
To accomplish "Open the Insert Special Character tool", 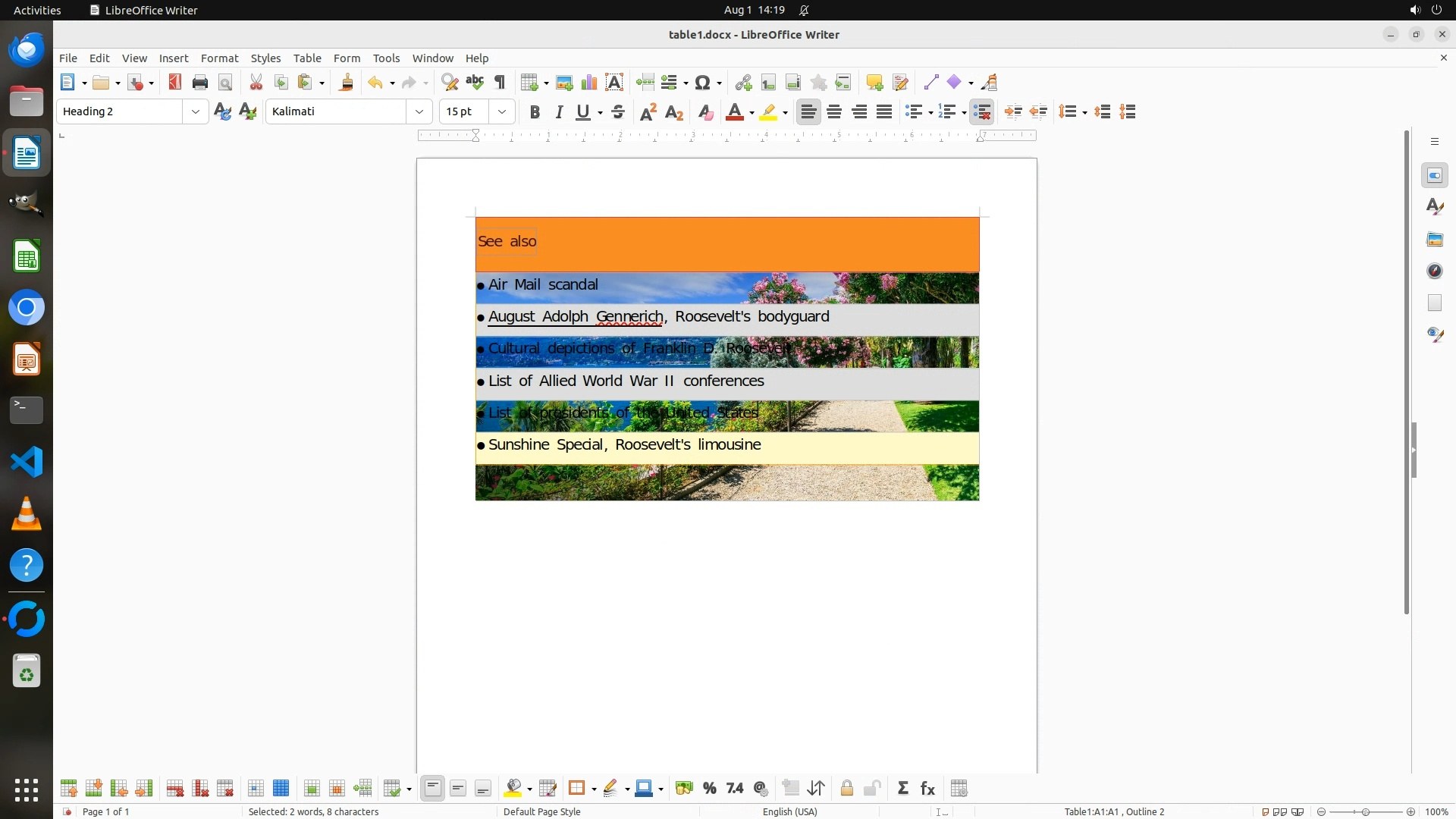I will click(x=703, y=83).
